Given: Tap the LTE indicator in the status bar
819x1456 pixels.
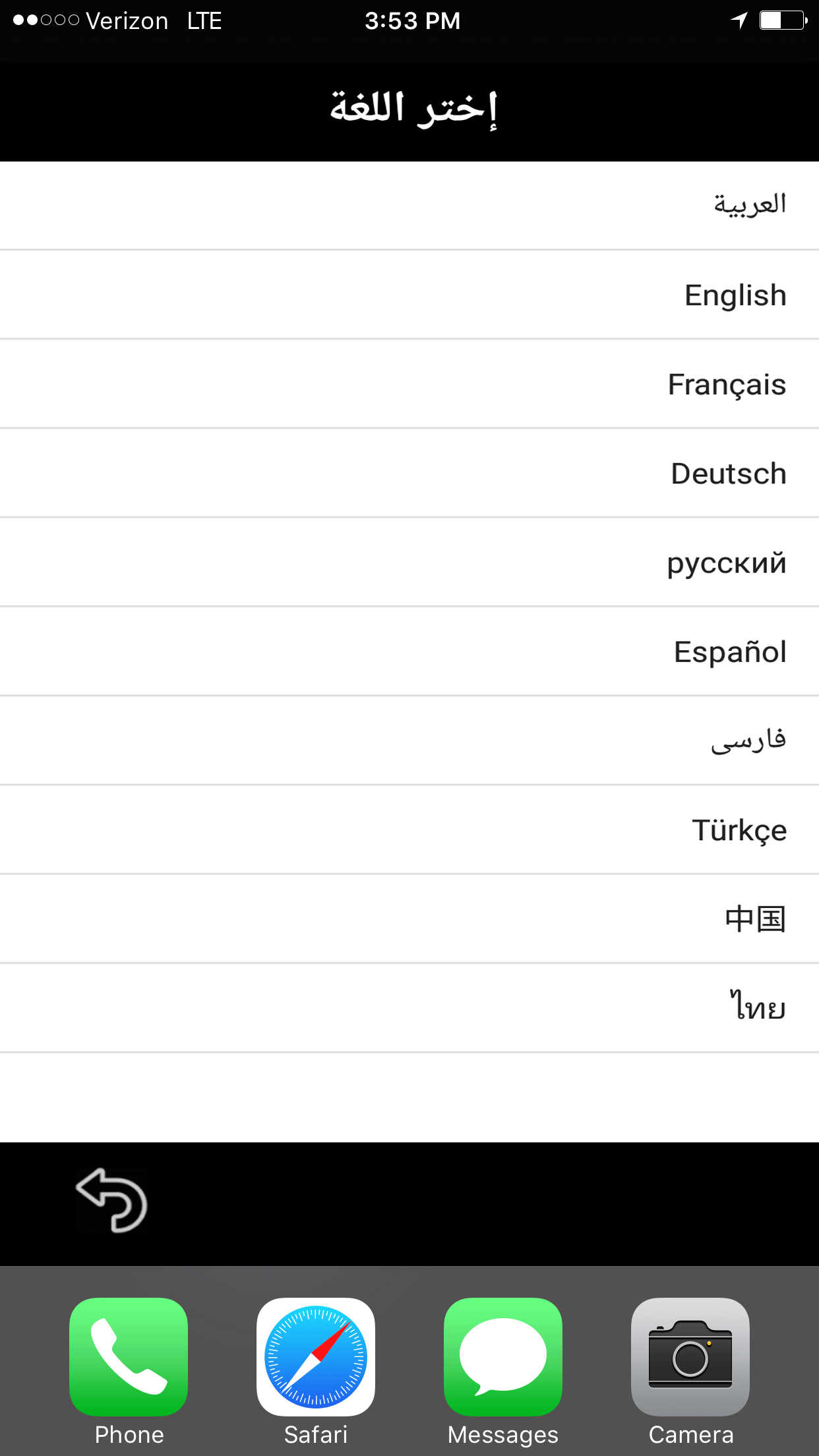Looking at the screenshot, I should (203, 20).
